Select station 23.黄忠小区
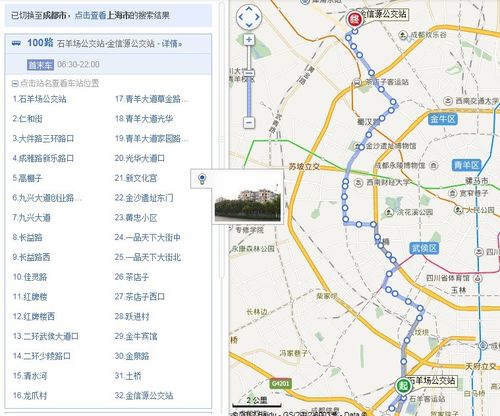The image size is (500, 416). (x=136, y=218)
